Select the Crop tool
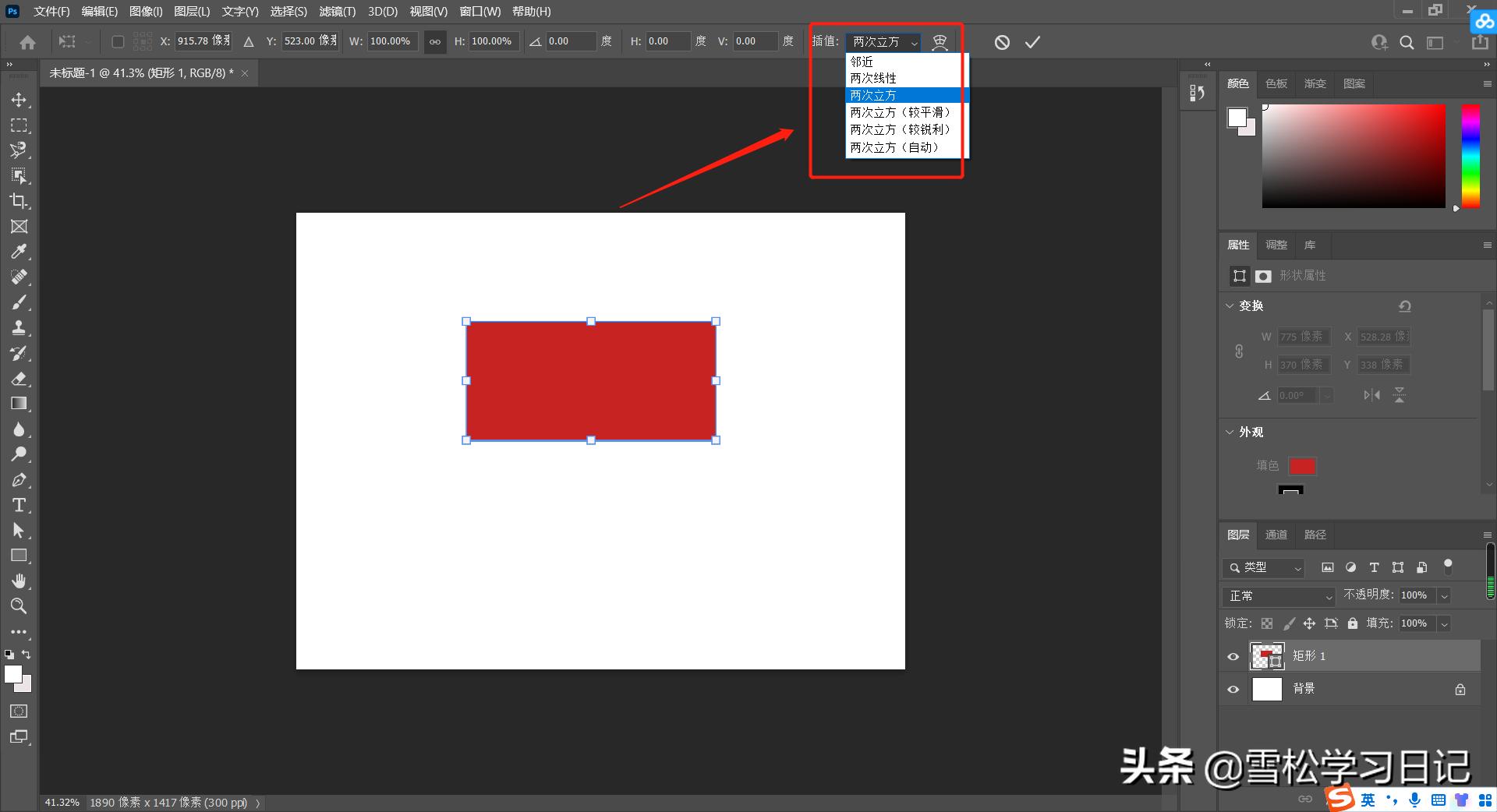 pyautogui.click(x=19, y=201)
